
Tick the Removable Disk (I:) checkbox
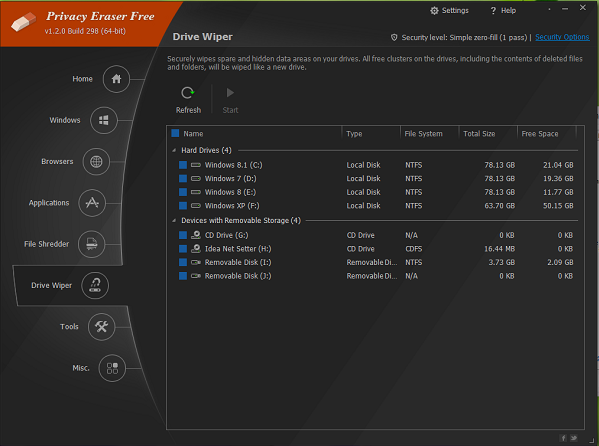pyautogui.click(x=183, y=262)
